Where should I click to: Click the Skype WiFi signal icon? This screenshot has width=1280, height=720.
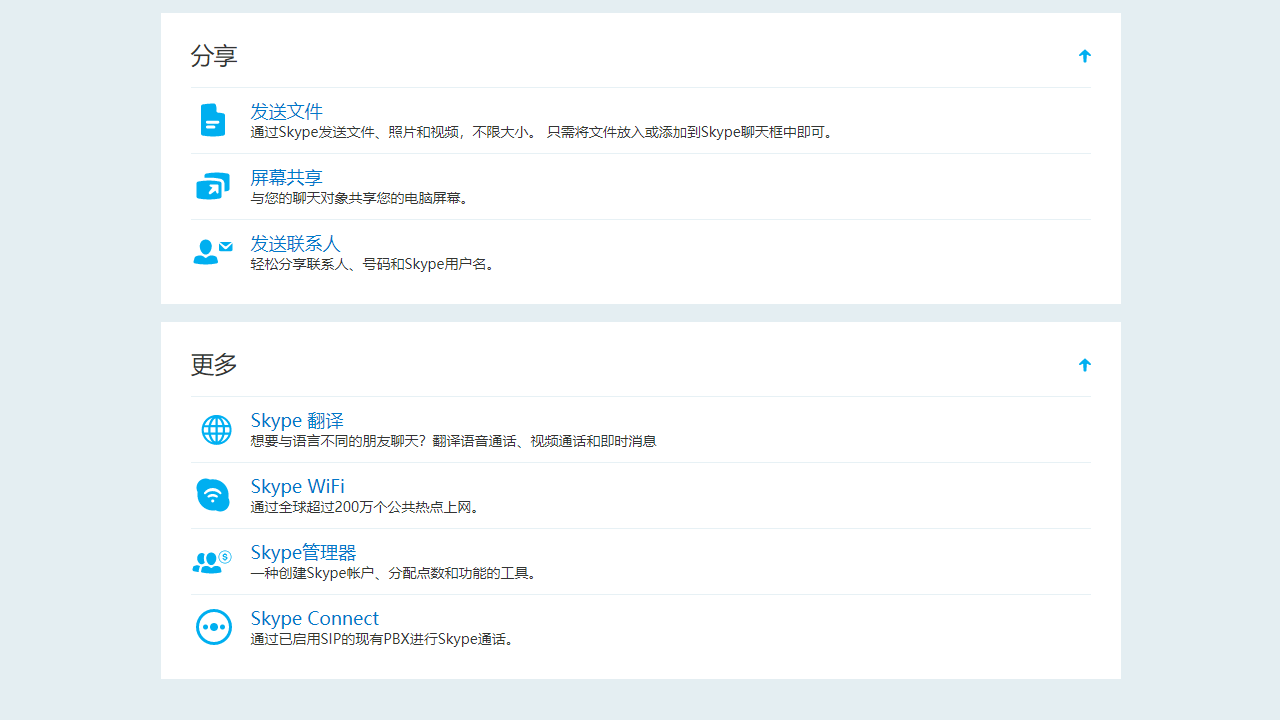coord(213,494)
